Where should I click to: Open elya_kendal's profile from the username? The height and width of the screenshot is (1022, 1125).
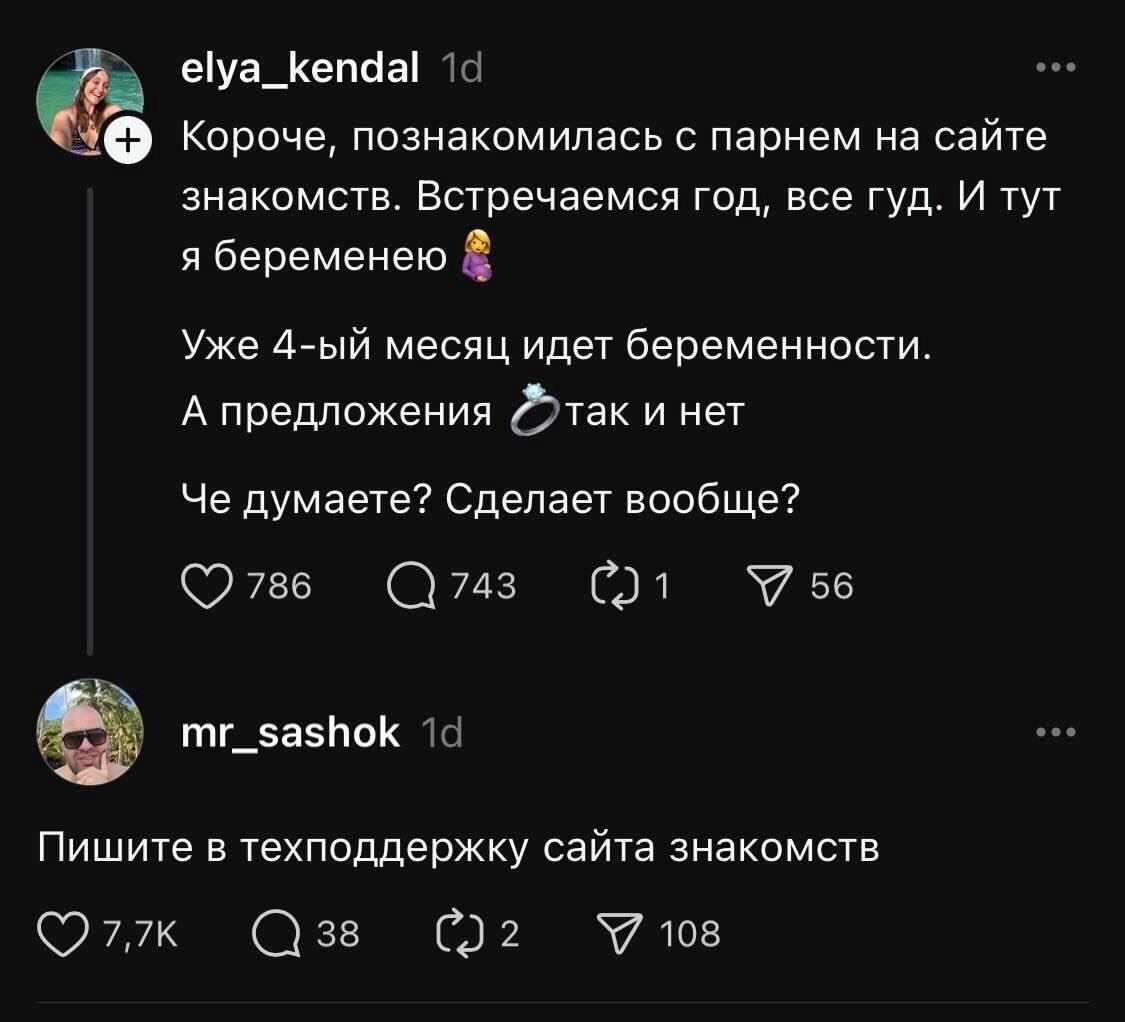pos(300,70)
